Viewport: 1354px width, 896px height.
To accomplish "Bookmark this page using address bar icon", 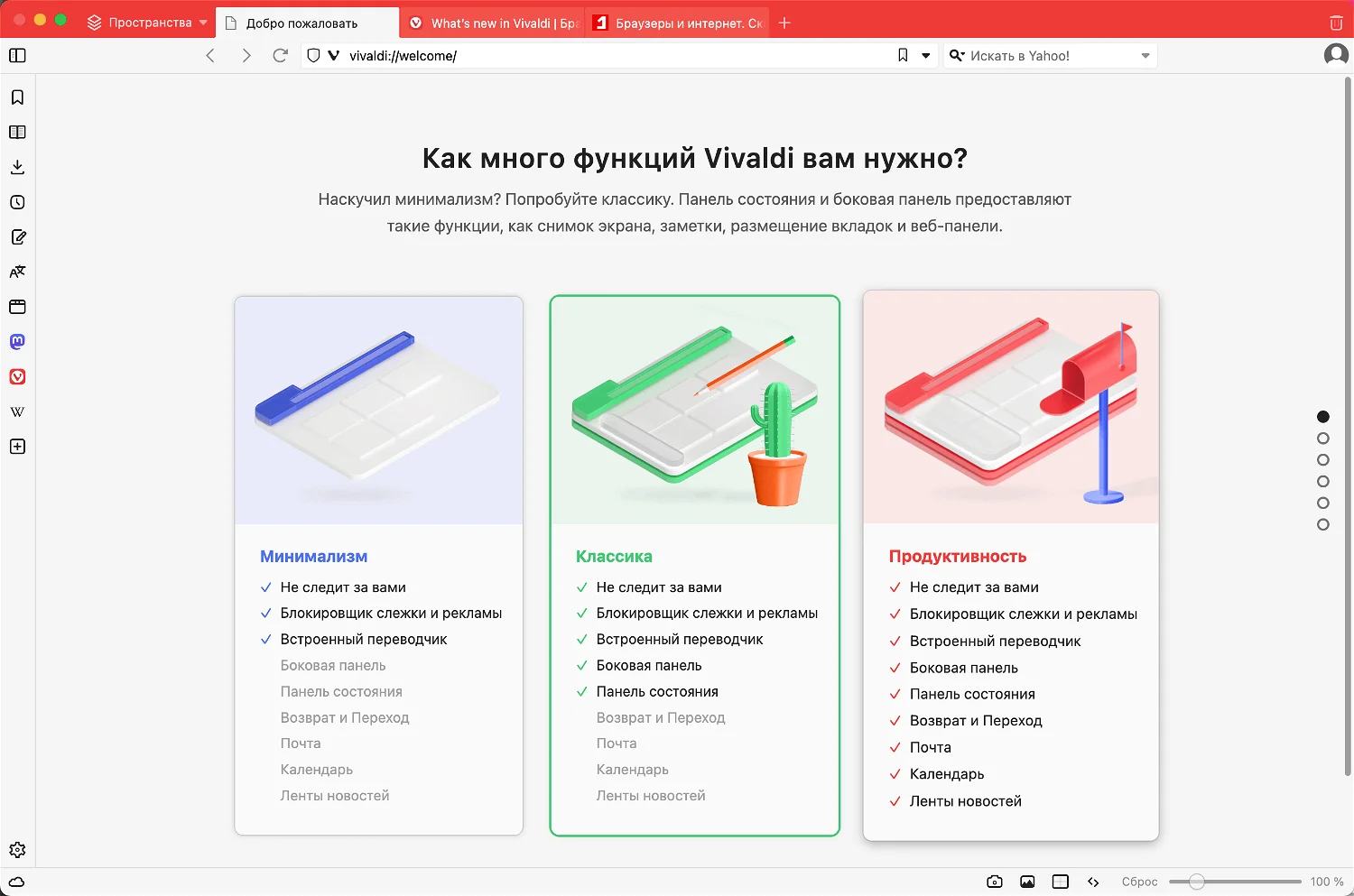I will pyautogui.click(x=903, y=56).
